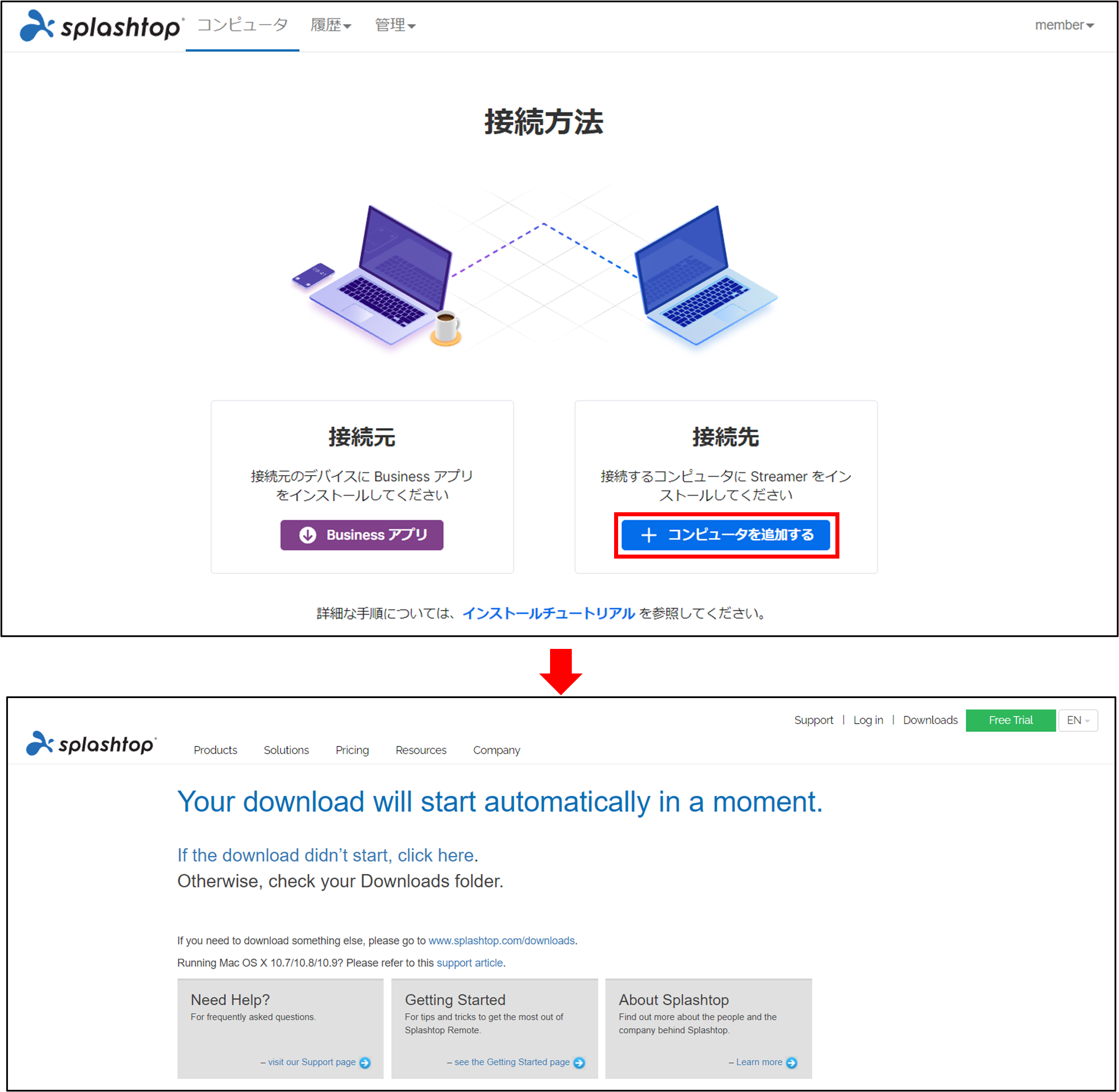Click the 'visit our Support page' link
Screen dimensions: 1119x1092
(x=312, y=1062)
